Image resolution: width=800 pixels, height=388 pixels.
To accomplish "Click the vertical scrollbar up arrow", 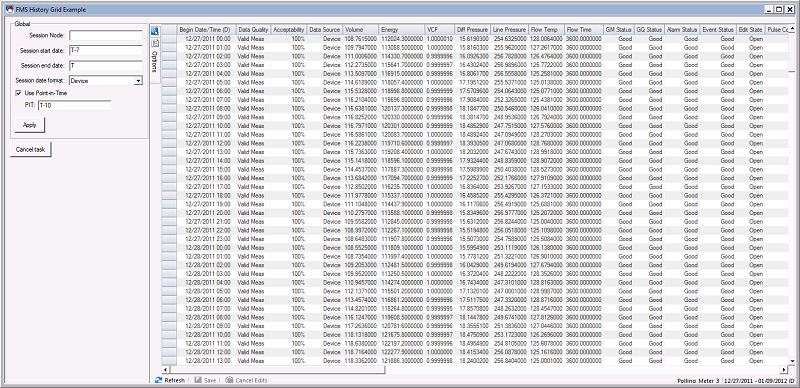I will (791, 29).
